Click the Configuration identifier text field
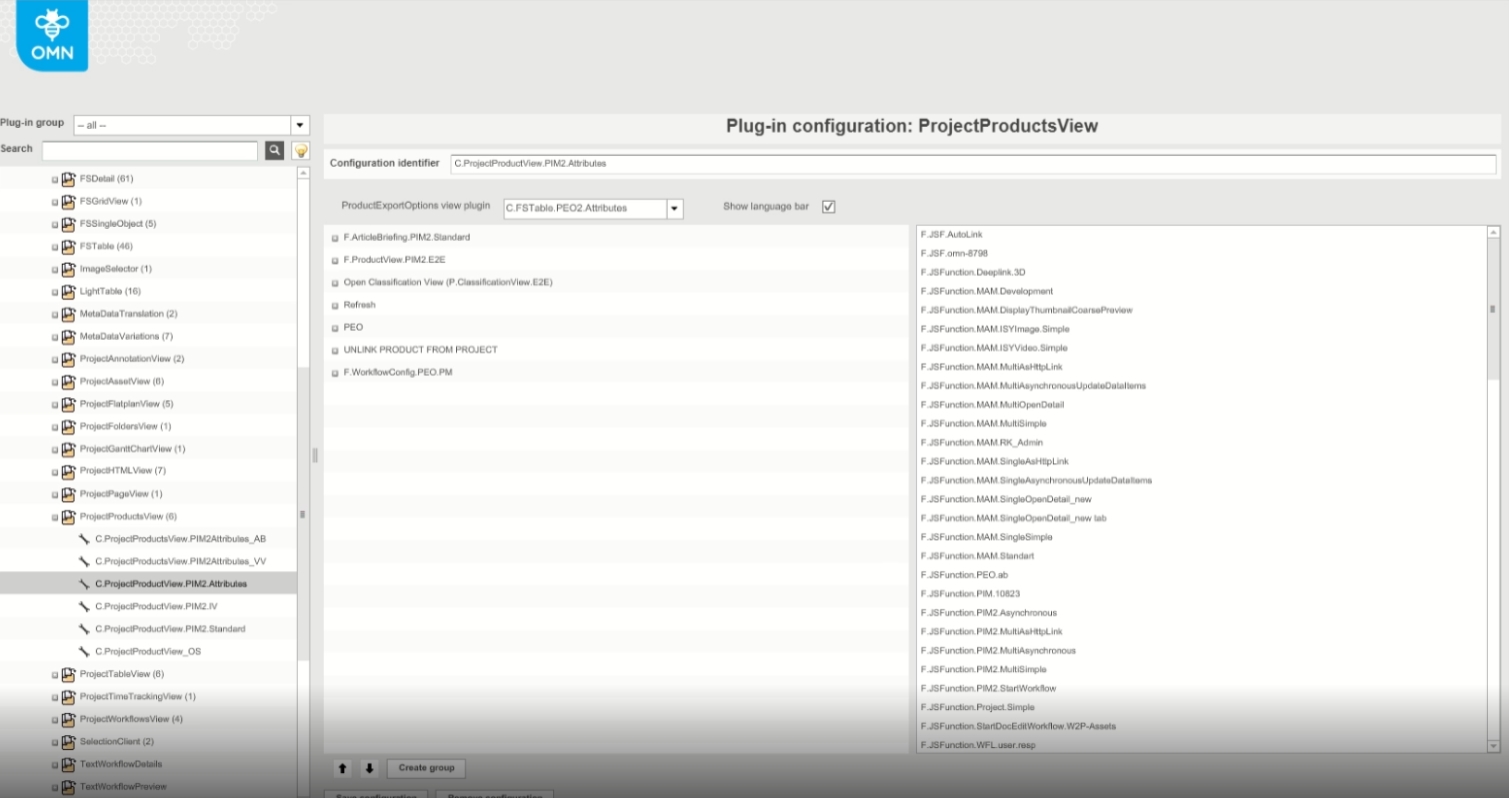 click(x=972, y=164)
